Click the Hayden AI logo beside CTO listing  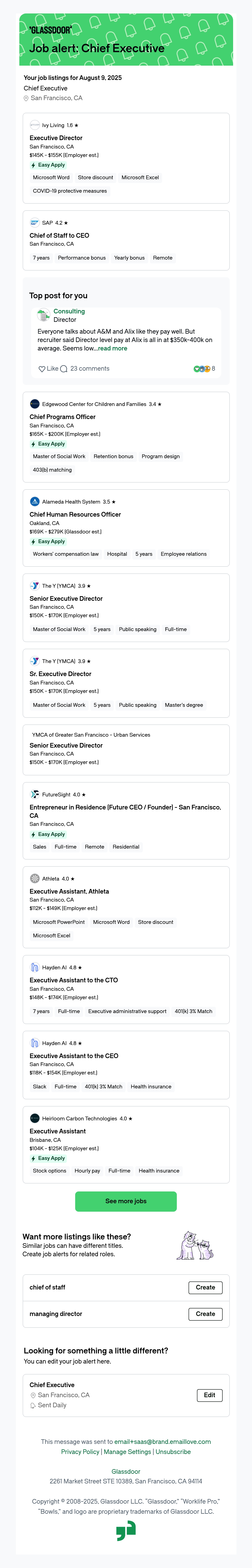coord(35,967)
